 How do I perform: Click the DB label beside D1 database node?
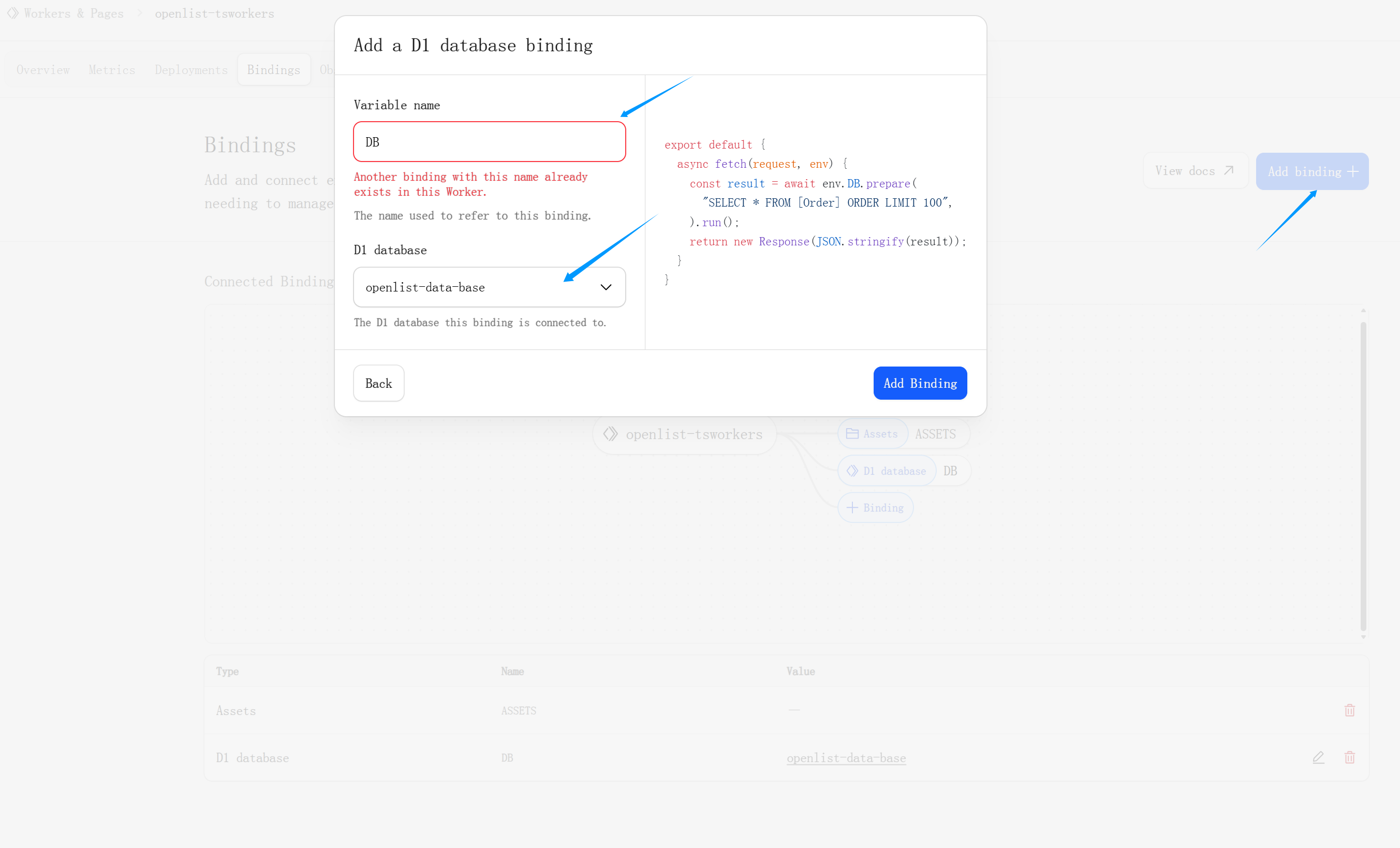950,471
